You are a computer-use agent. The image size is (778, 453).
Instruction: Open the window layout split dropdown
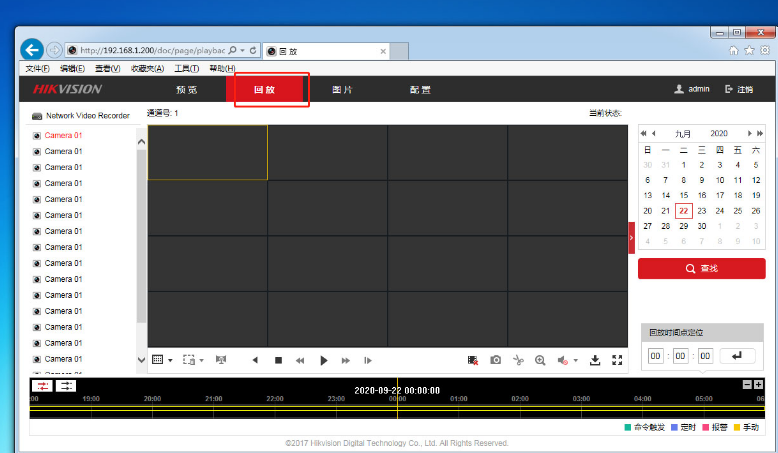click(170, 360)
